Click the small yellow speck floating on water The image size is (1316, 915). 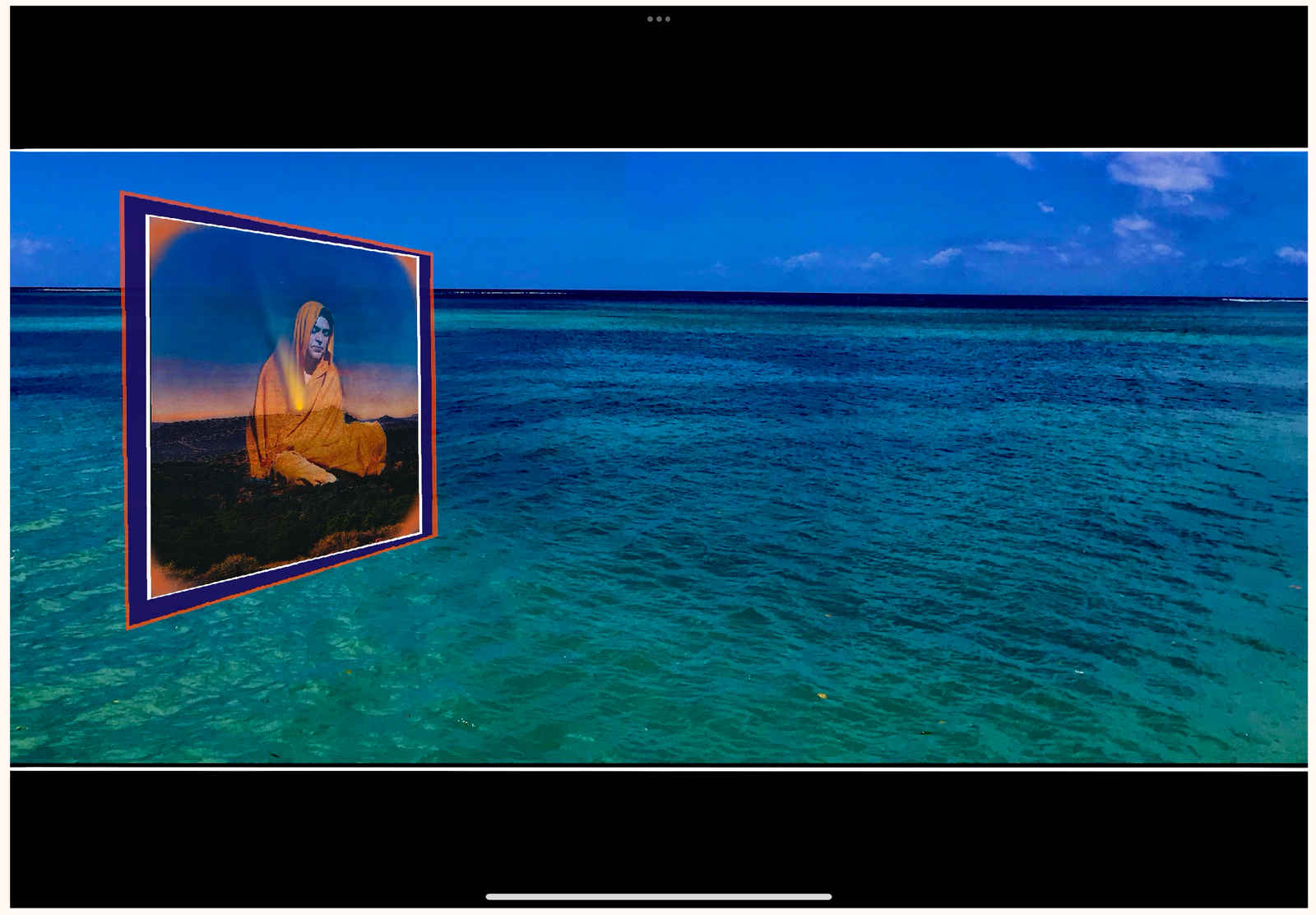coord(821,696)
